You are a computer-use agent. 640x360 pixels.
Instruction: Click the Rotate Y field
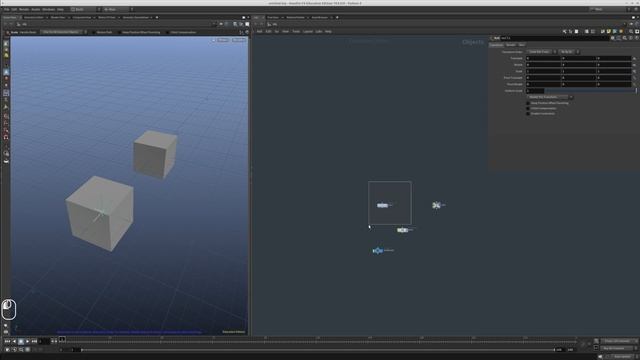point(579,64)
